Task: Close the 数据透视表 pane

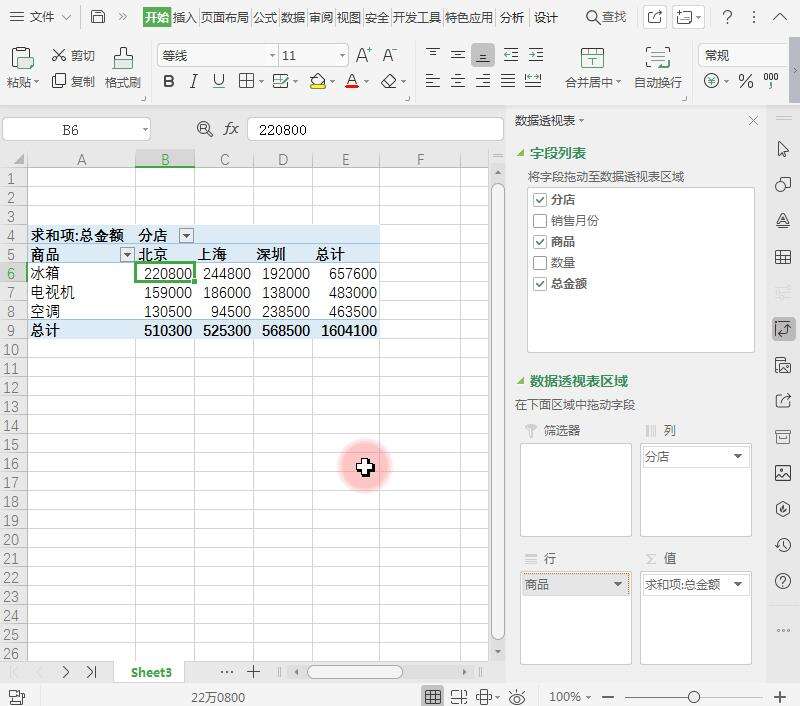Action: [x=753, y=120]
